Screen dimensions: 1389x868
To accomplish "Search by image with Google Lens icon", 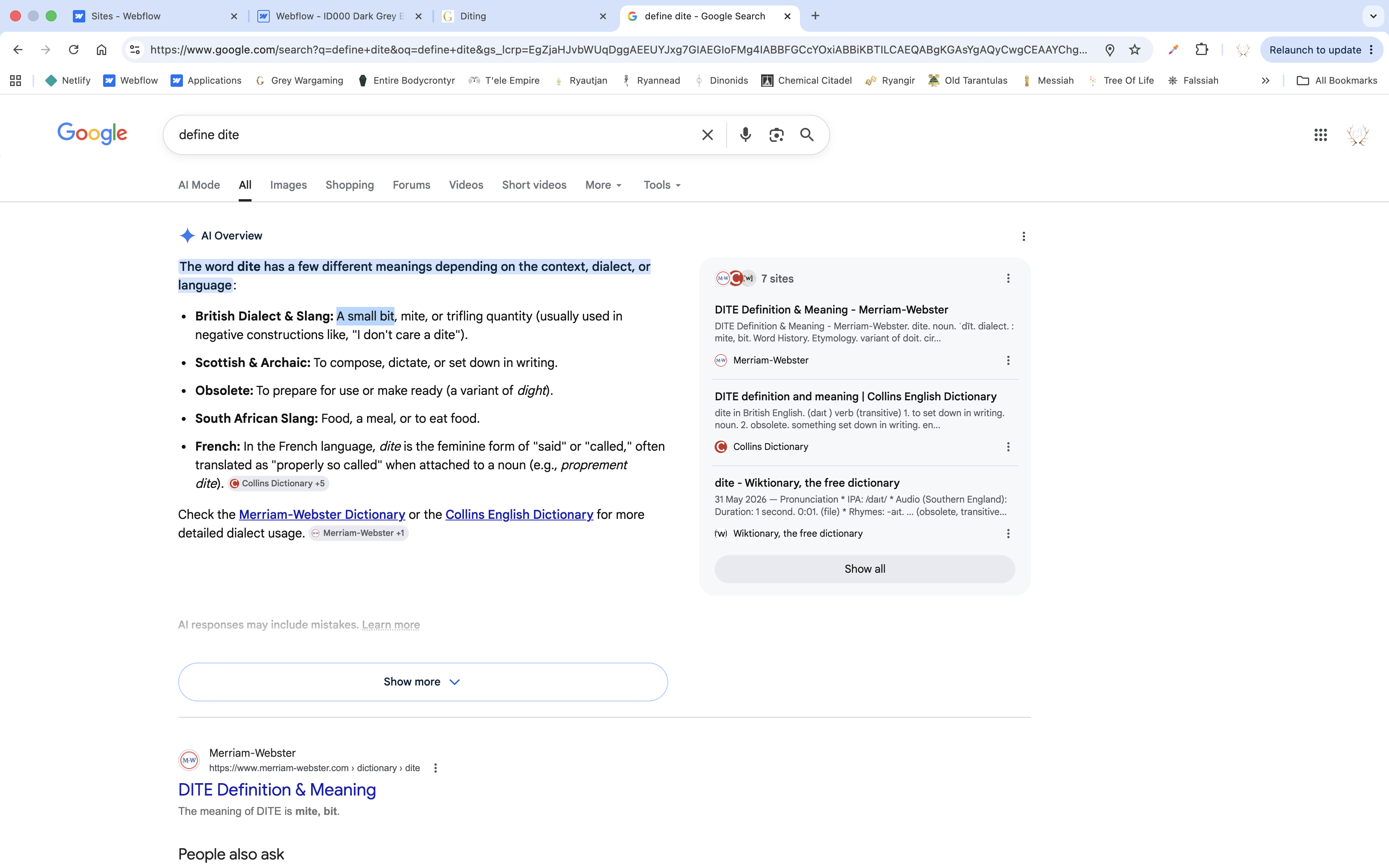I will [776, 135].
